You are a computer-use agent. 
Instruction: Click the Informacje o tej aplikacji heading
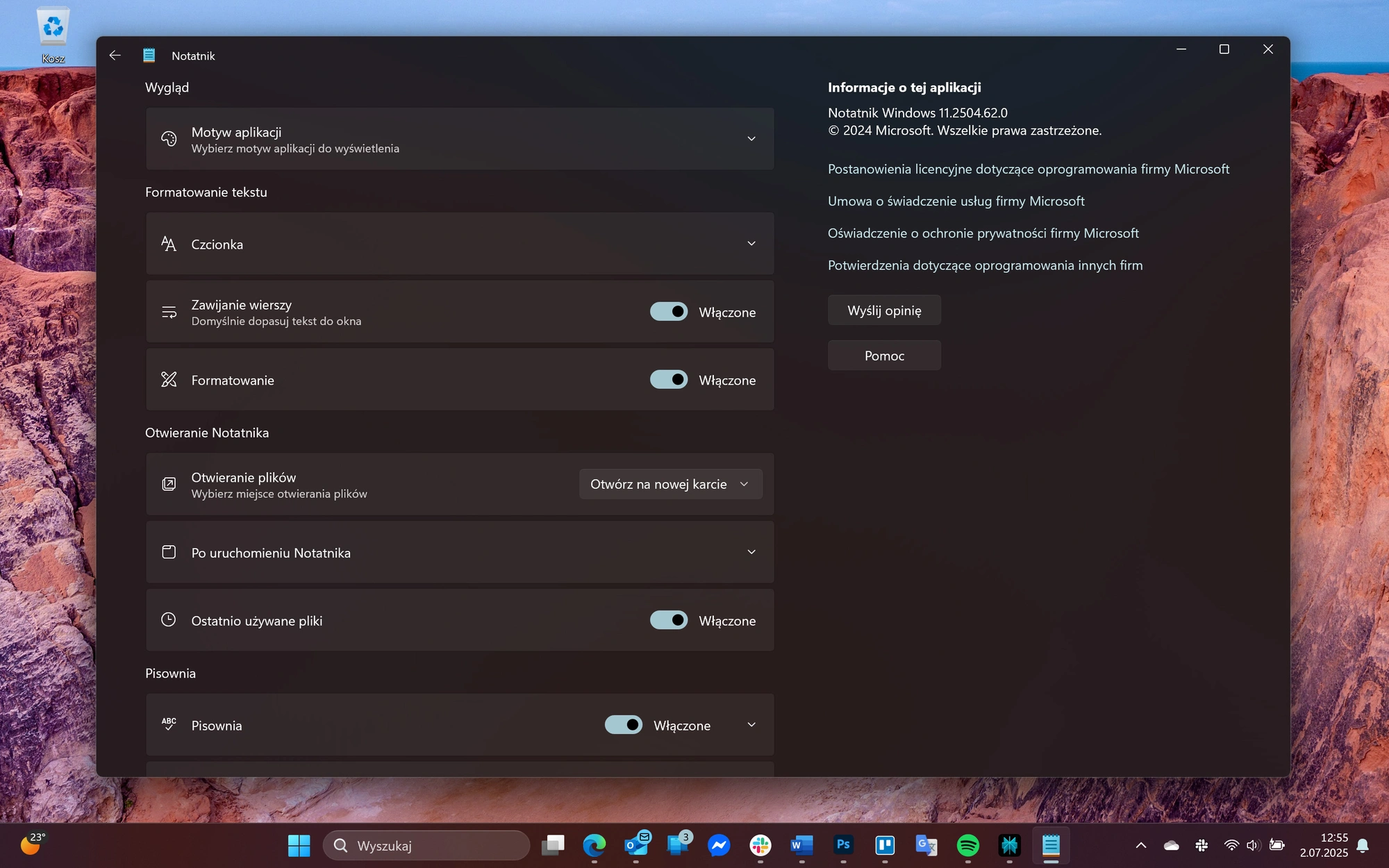[904, 87]
